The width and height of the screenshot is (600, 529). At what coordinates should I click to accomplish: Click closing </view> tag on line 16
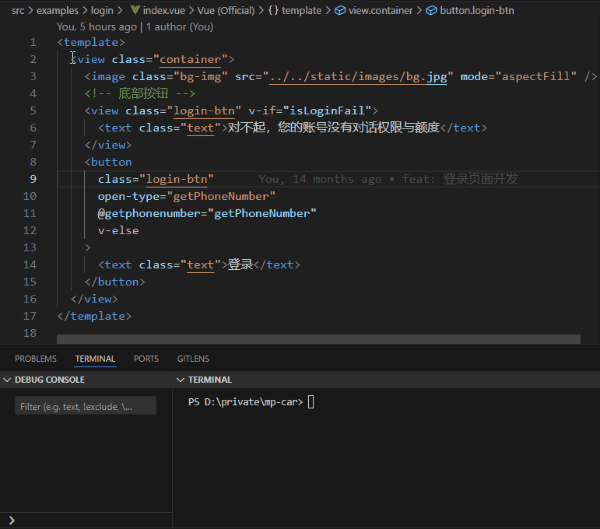point(95,299)
